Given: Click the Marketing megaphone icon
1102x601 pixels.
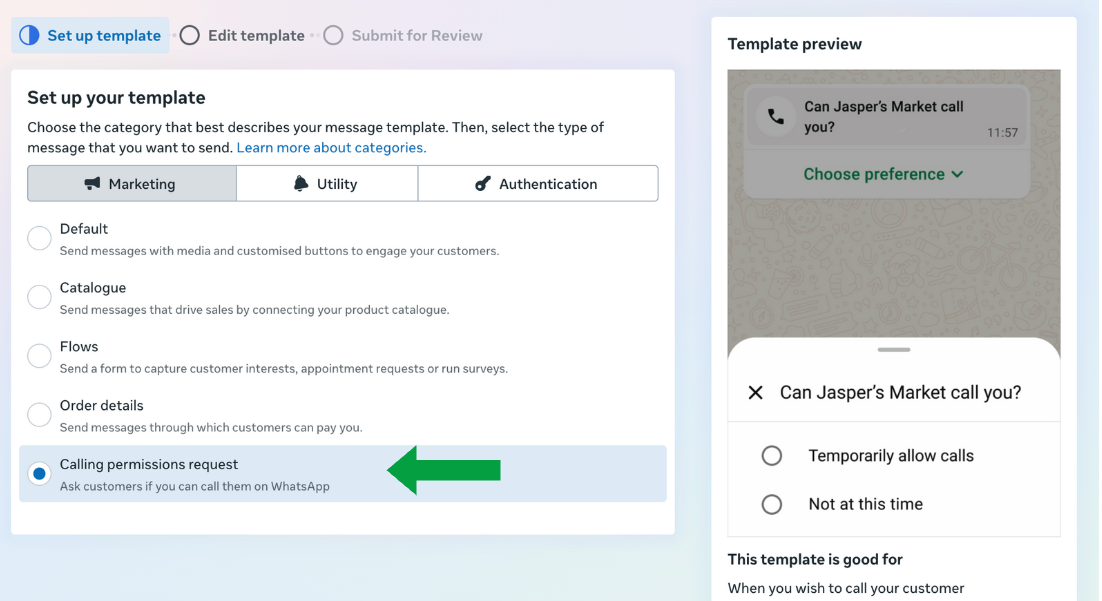Looking at the screenshot, I should pyautogui.click(x=92, y=183).
